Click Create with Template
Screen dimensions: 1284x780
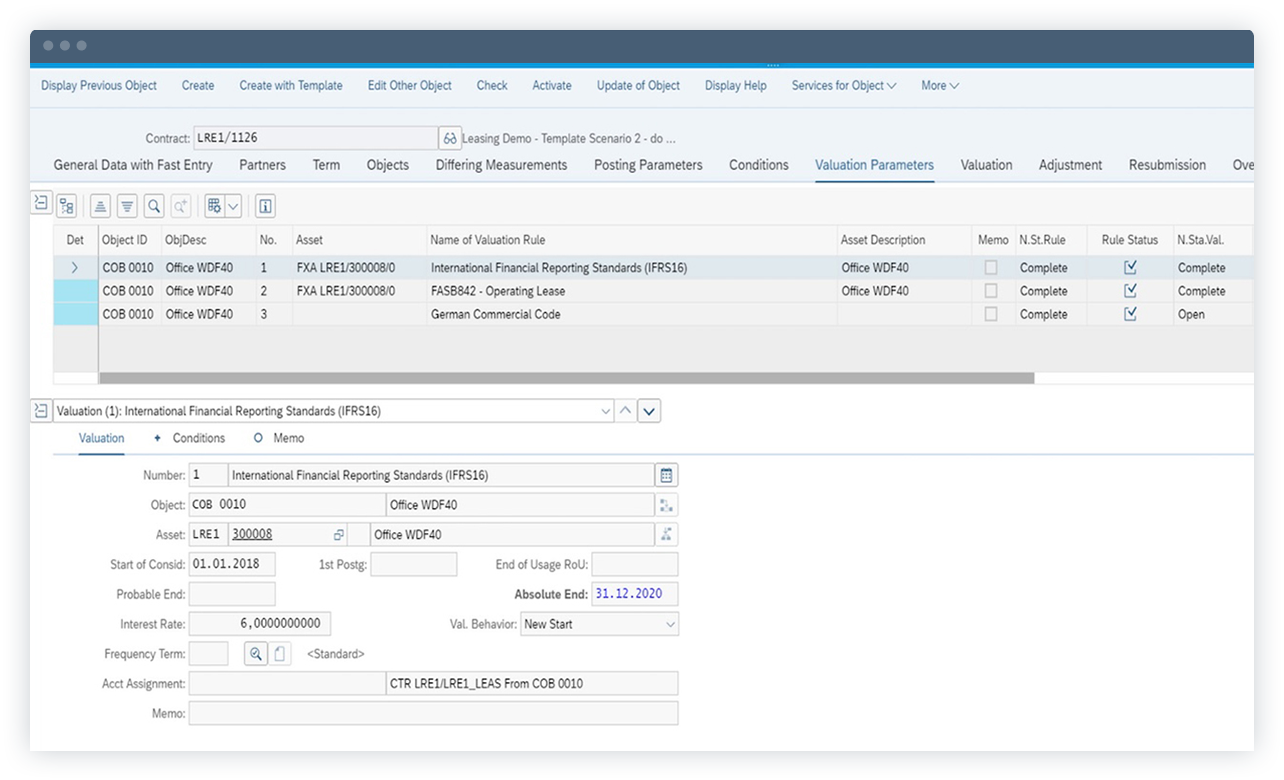(290, 86)
